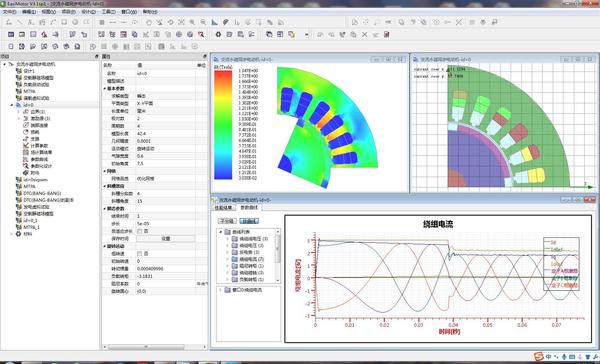The image size is (600, 364).
Task: Click the red X delete icon in toolbar
Action: pyautogui.click(x=365, y=34)
